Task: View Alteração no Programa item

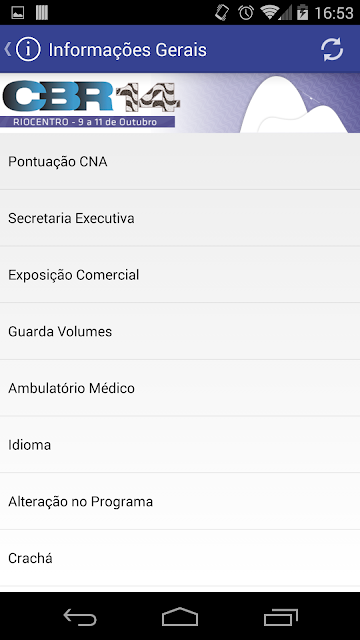Action: pyautogui.click(x=180, y=501)
